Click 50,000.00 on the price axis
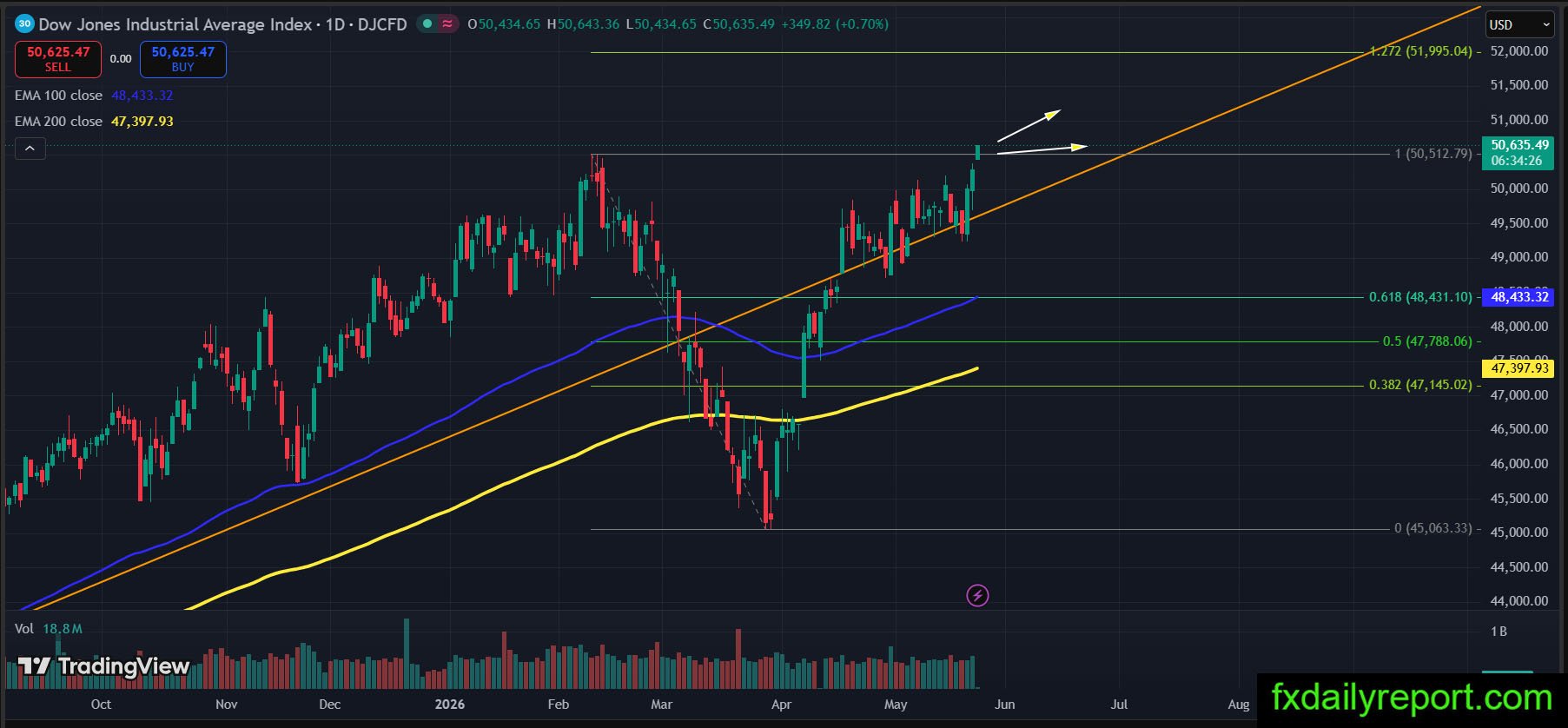1568x728 pixels. pos(1519,189)
